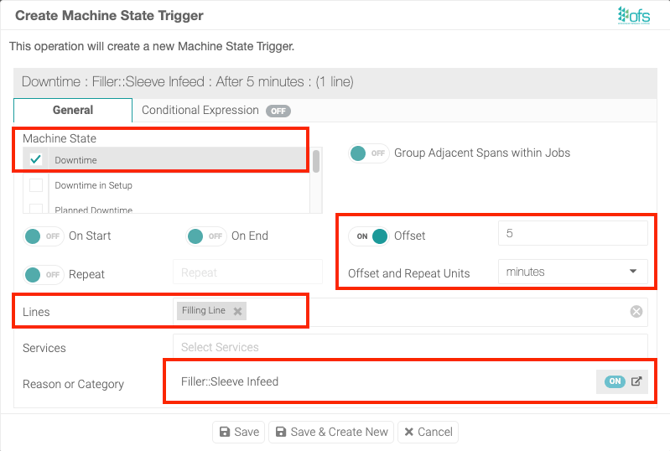The height and width of the screenshot is (451, 670).
Task: Click the Offset value field
Action: [572, 234]
